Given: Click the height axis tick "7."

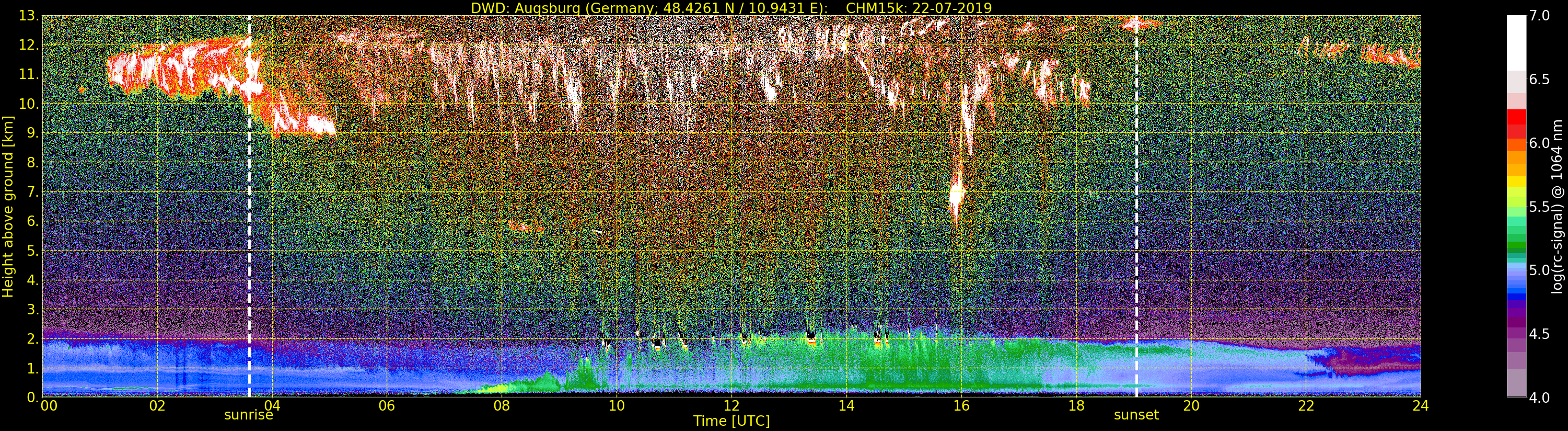Looking at the screenshot, I should [x=32, y=192].
